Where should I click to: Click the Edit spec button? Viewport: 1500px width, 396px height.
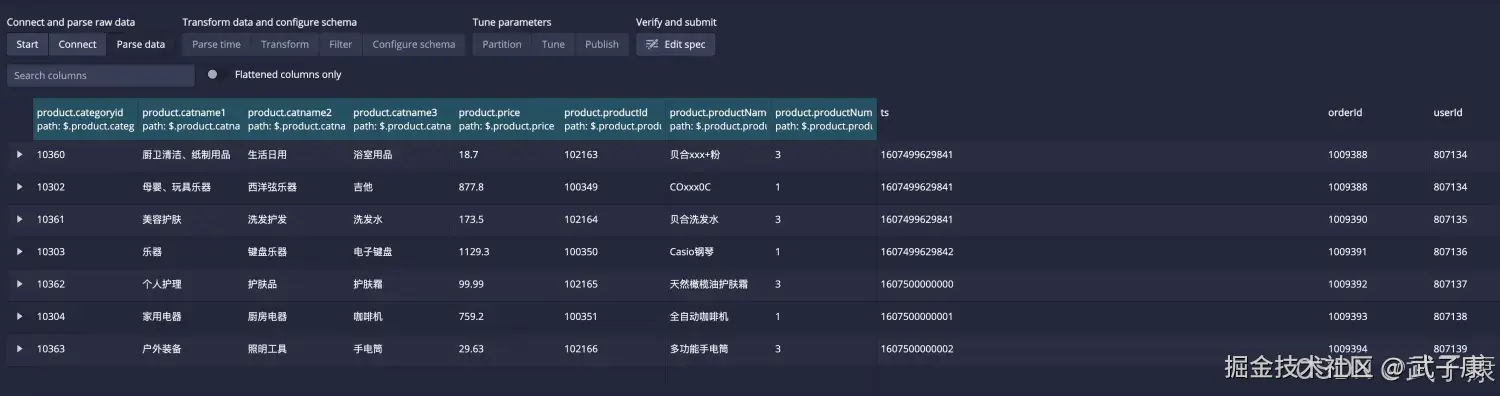[x=676, y=44]
